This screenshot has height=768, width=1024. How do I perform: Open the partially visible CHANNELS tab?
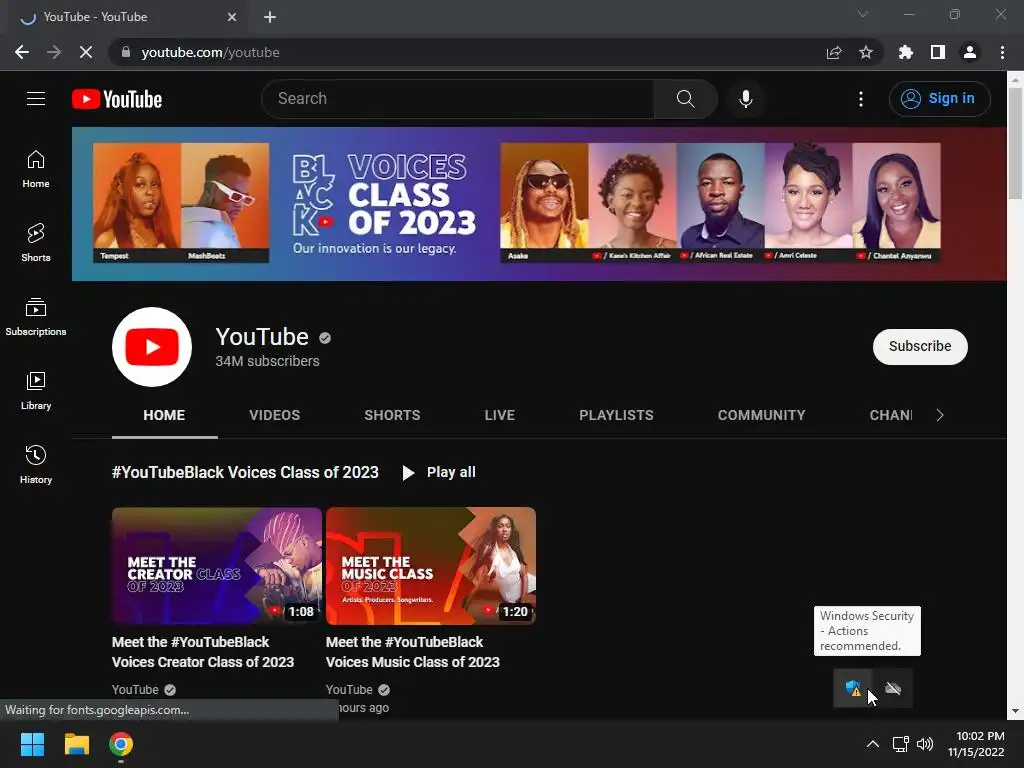click(x=891, y=415)
